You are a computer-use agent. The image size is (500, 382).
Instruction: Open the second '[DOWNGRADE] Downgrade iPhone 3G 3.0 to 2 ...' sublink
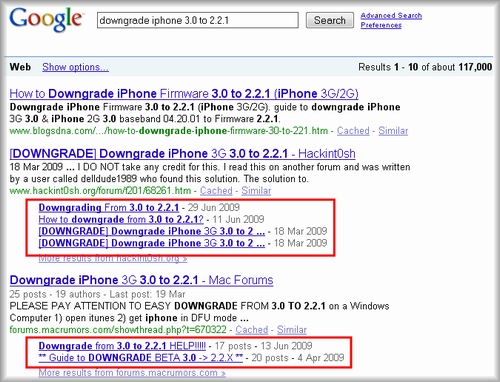(x=152, y=243)
